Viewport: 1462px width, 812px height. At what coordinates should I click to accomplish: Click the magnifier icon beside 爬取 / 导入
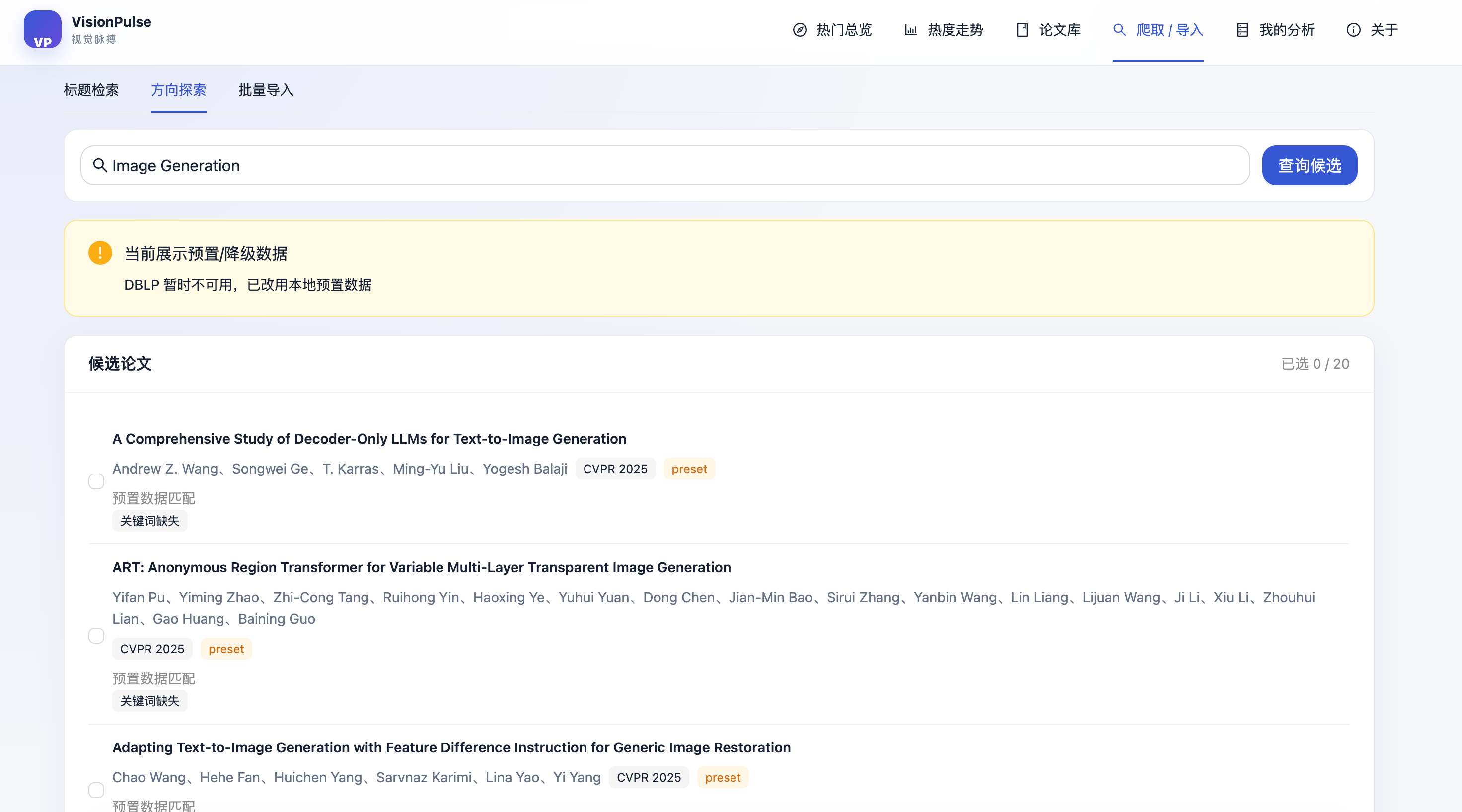coord(1119,30)
